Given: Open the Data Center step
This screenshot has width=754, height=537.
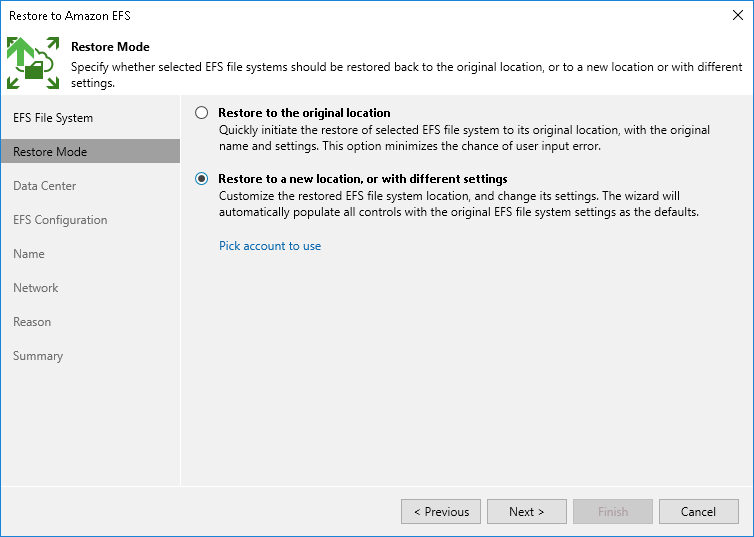Looking at the screenshot, I should (45, 186).
